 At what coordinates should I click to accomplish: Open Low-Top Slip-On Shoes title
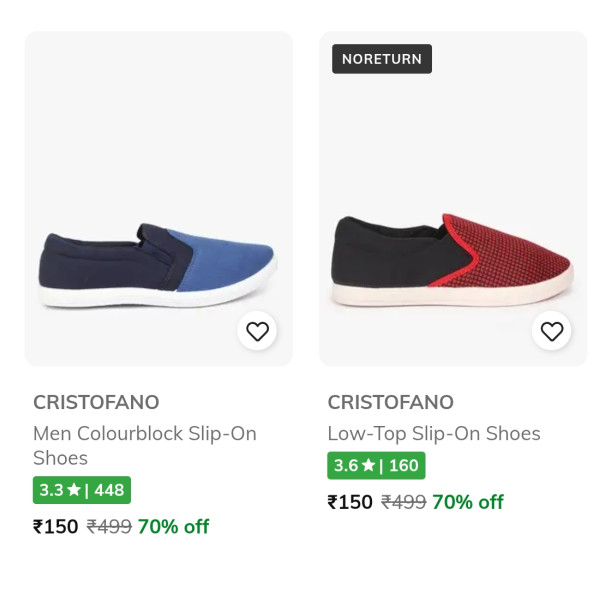[x=433, y=433]
